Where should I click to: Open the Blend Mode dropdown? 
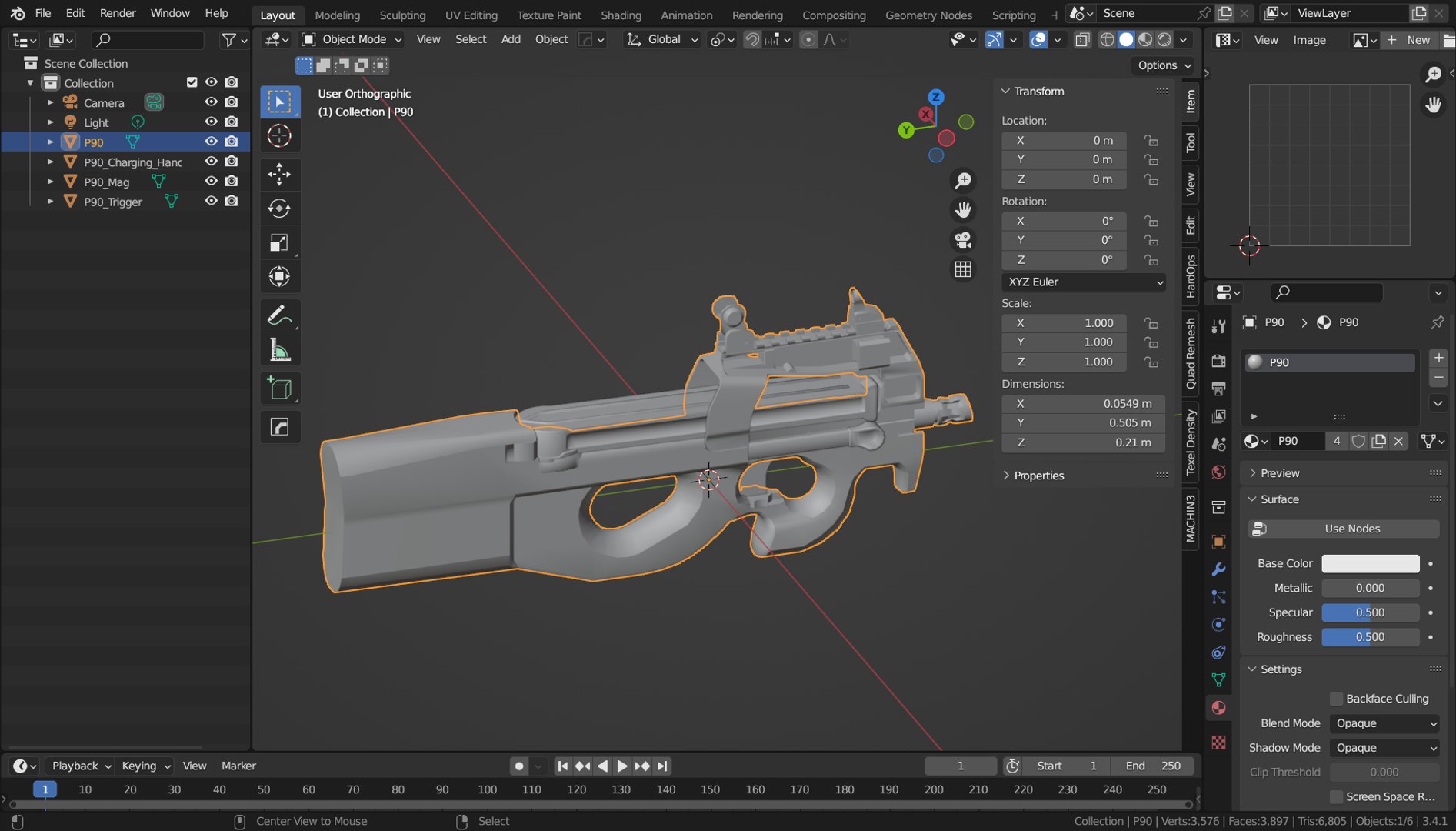1386,723
